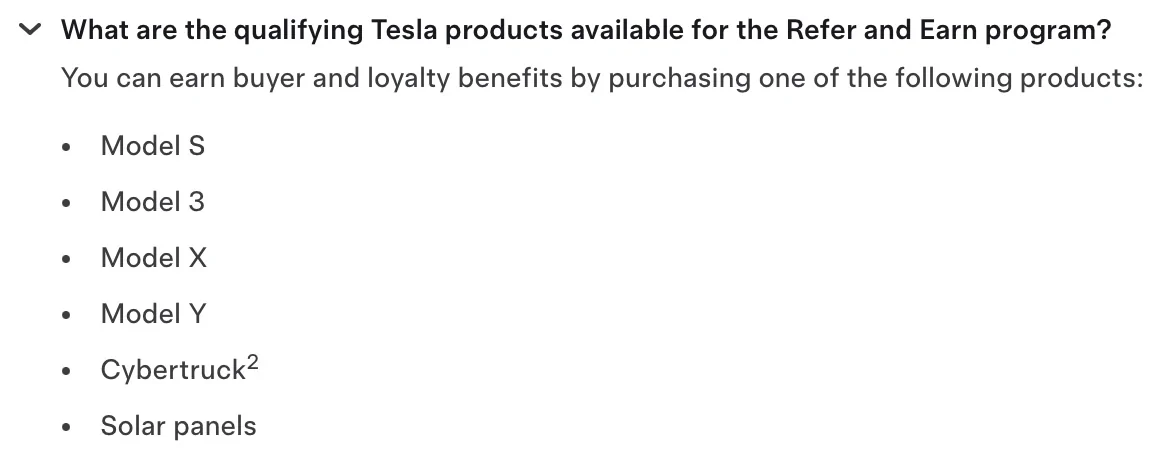Image resolution: width=1168 pixels, height=460 pixels.
Task: Click the bullet beside Model 3
Action: click(67, 203)
